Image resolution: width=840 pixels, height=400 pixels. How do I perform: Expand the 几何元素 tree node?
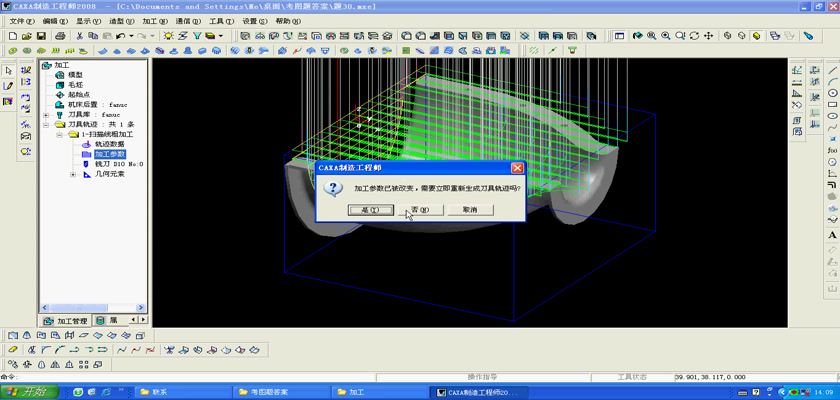coord(73,175)
